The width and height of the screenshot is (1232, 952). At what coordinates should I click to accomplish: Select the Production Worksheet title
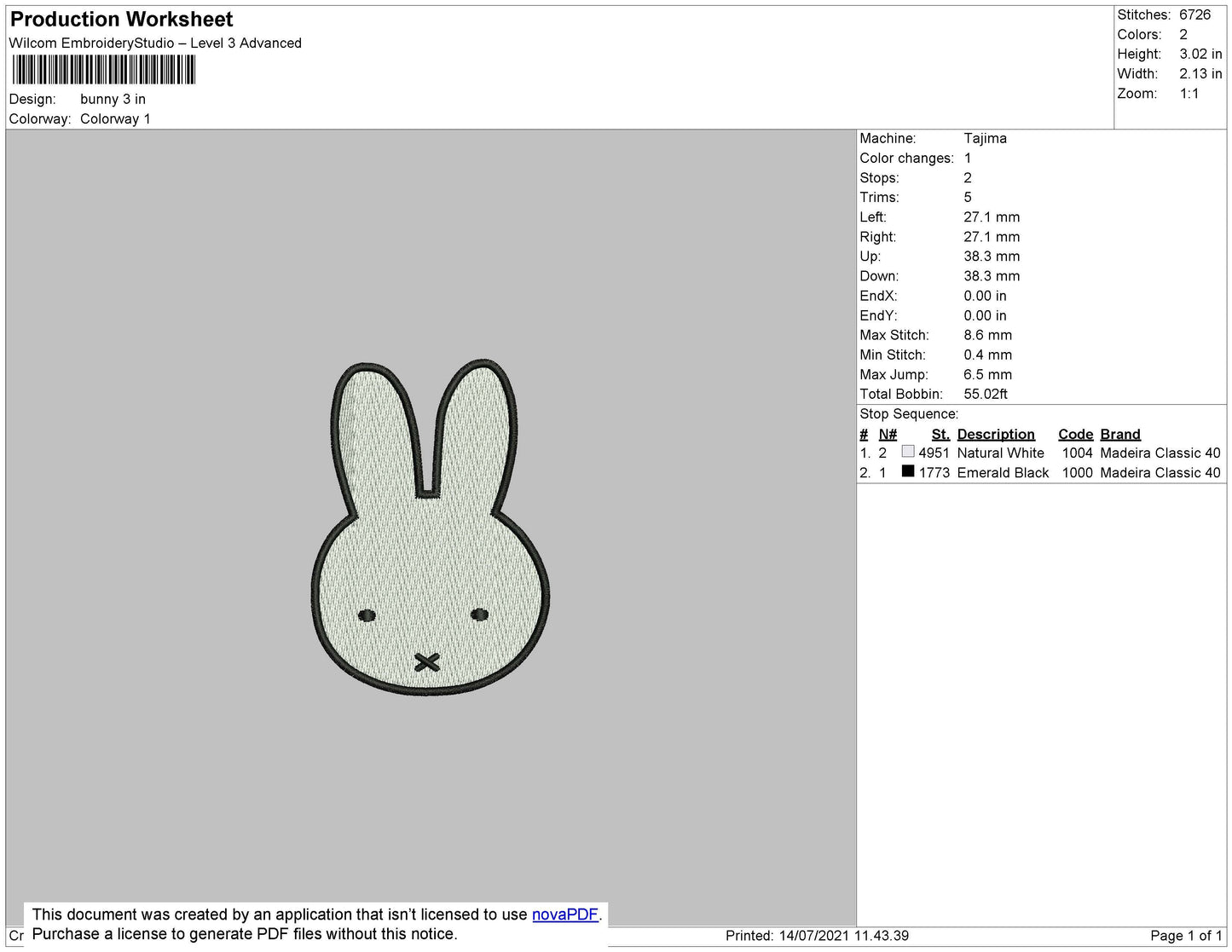click(121, 20)
